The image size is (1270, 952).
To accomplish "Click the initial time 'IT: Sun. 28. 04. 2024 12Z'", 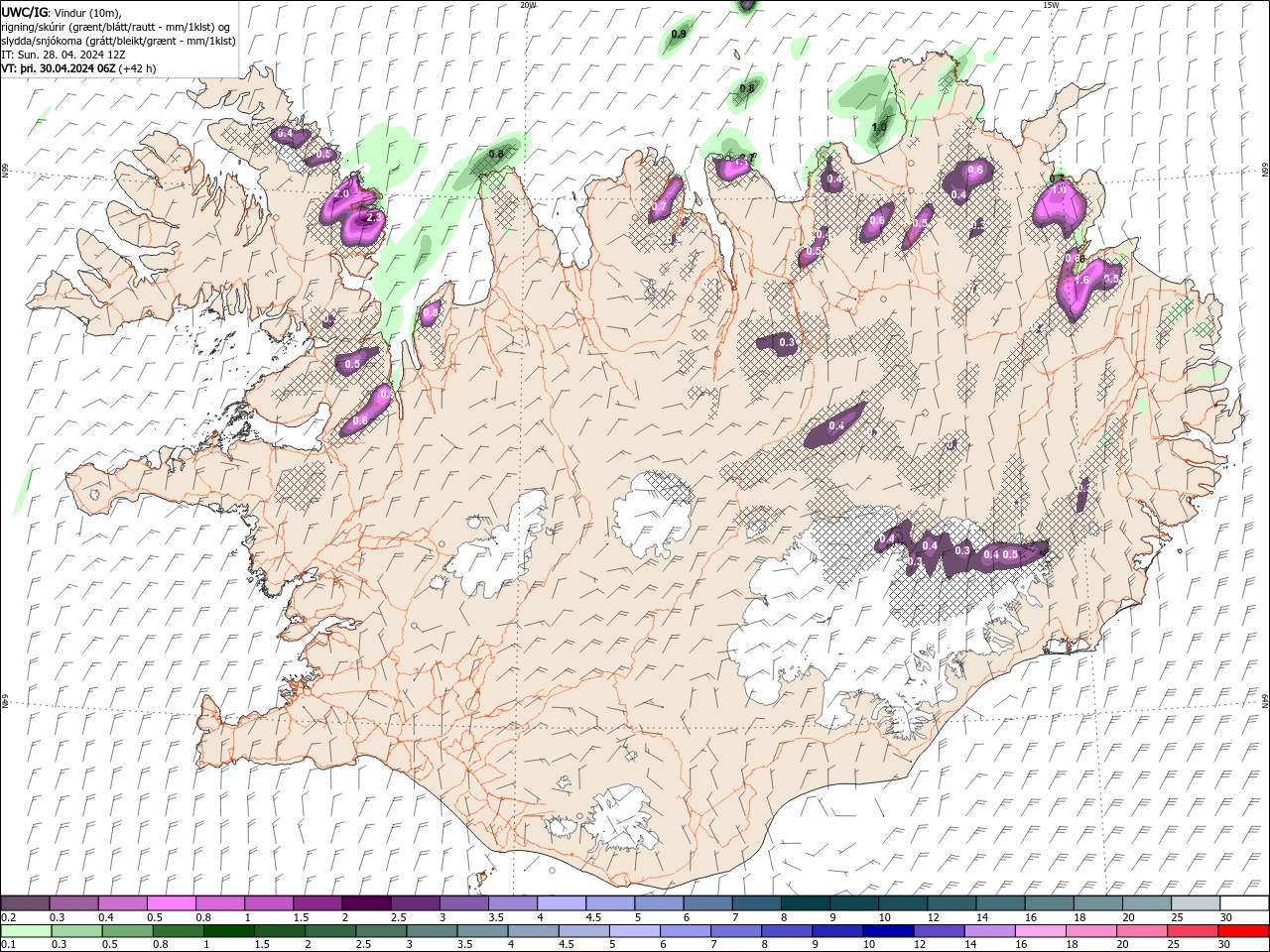I will [x=63, y=55].
